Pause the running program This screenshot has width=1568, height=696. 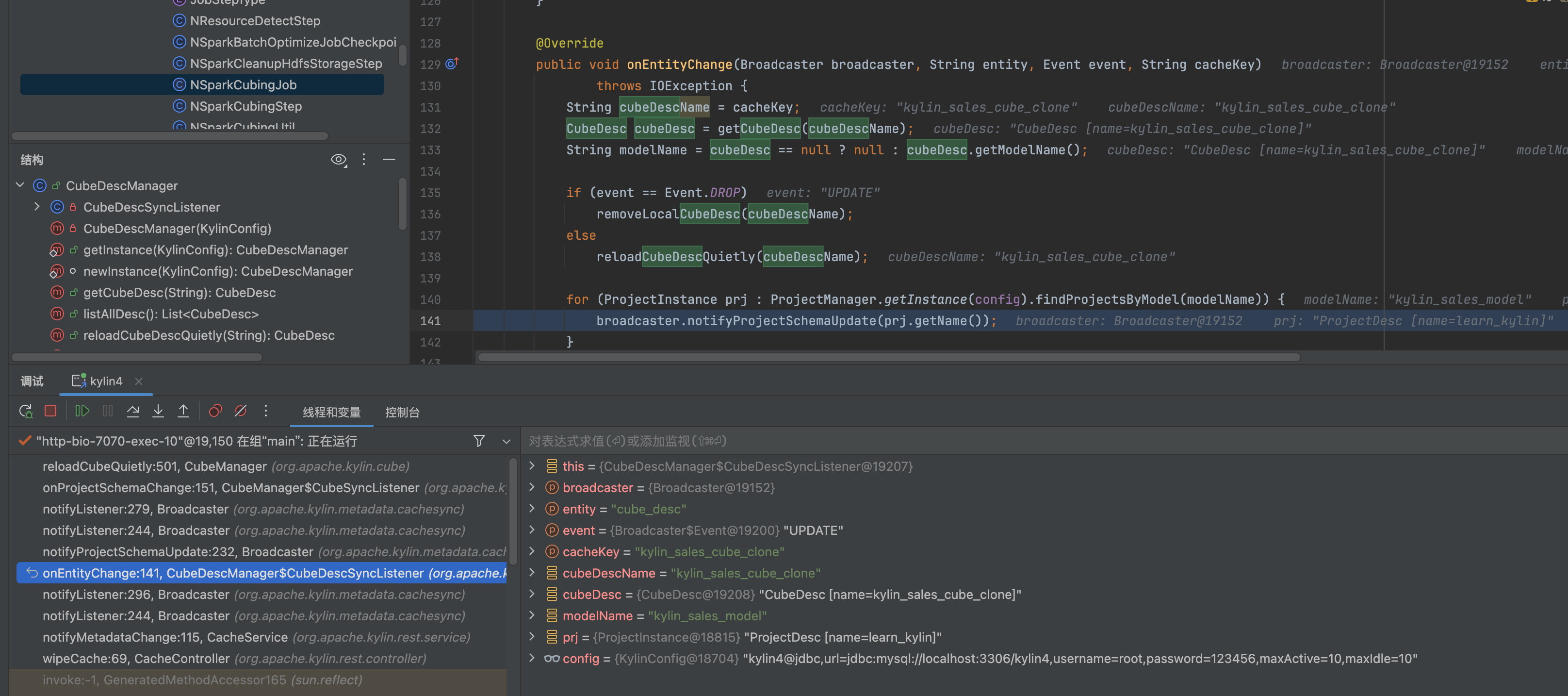pyautogui.click(x=107, y=412)
